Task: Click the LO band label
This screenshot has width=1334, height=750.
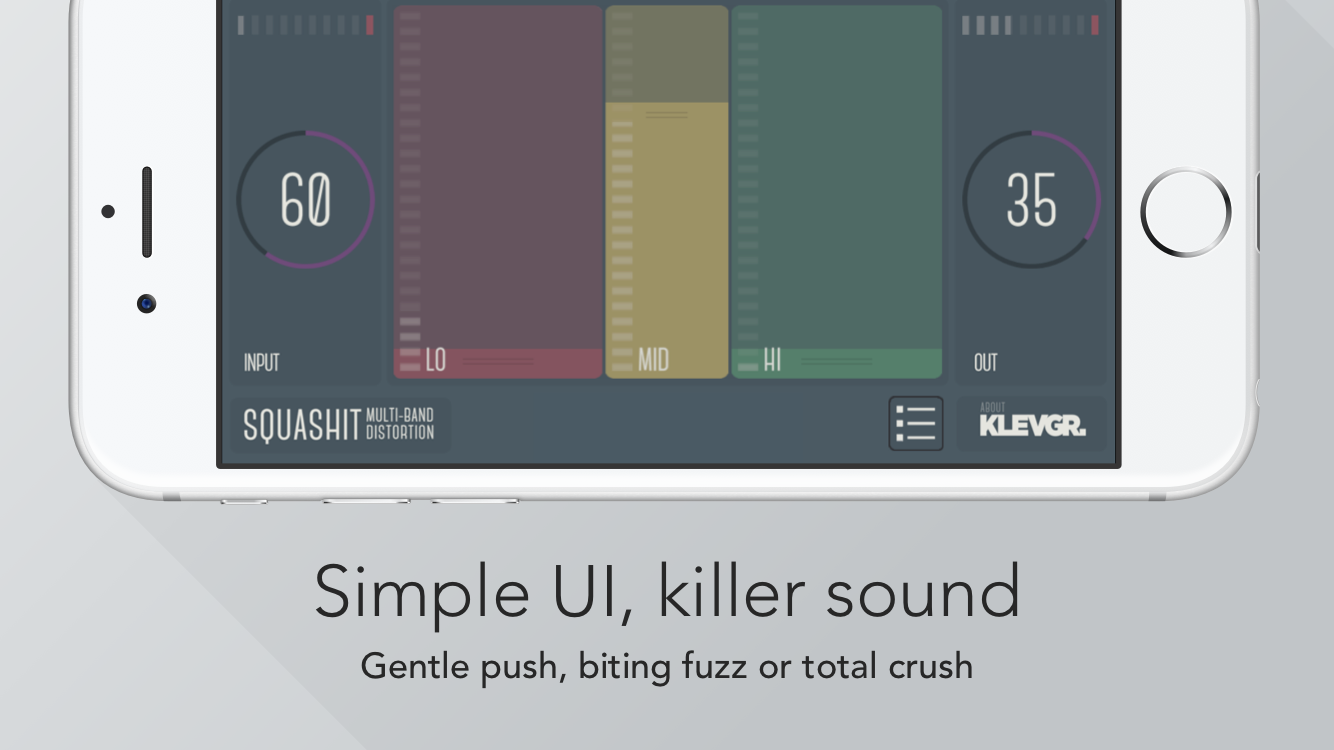Action: click(436, 361)
